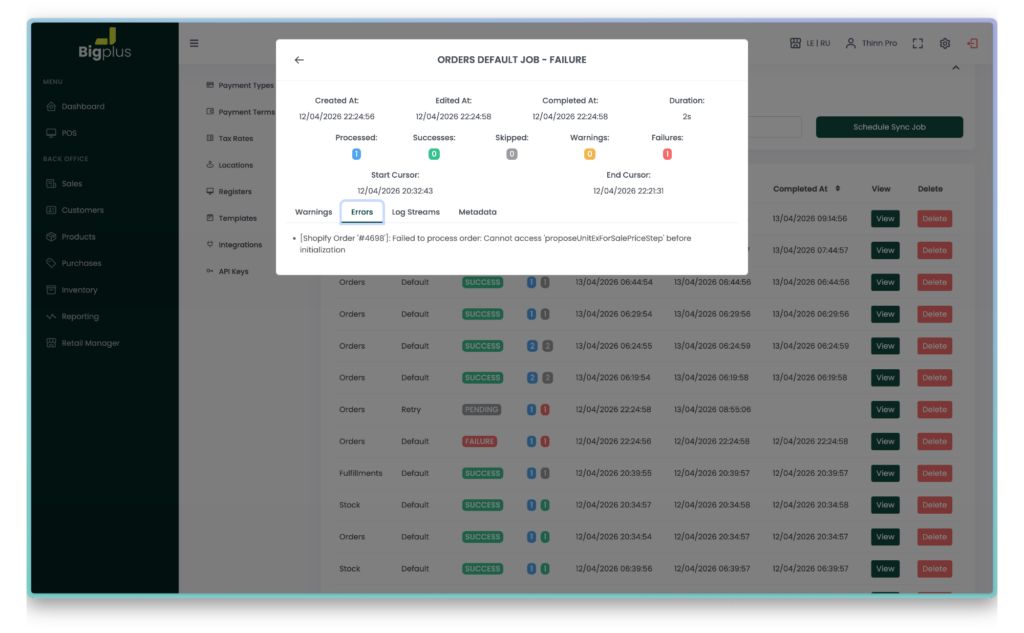This screenshot has height=633, width=1024.
Task: View the Fulfillments job row
Action: 885,473
